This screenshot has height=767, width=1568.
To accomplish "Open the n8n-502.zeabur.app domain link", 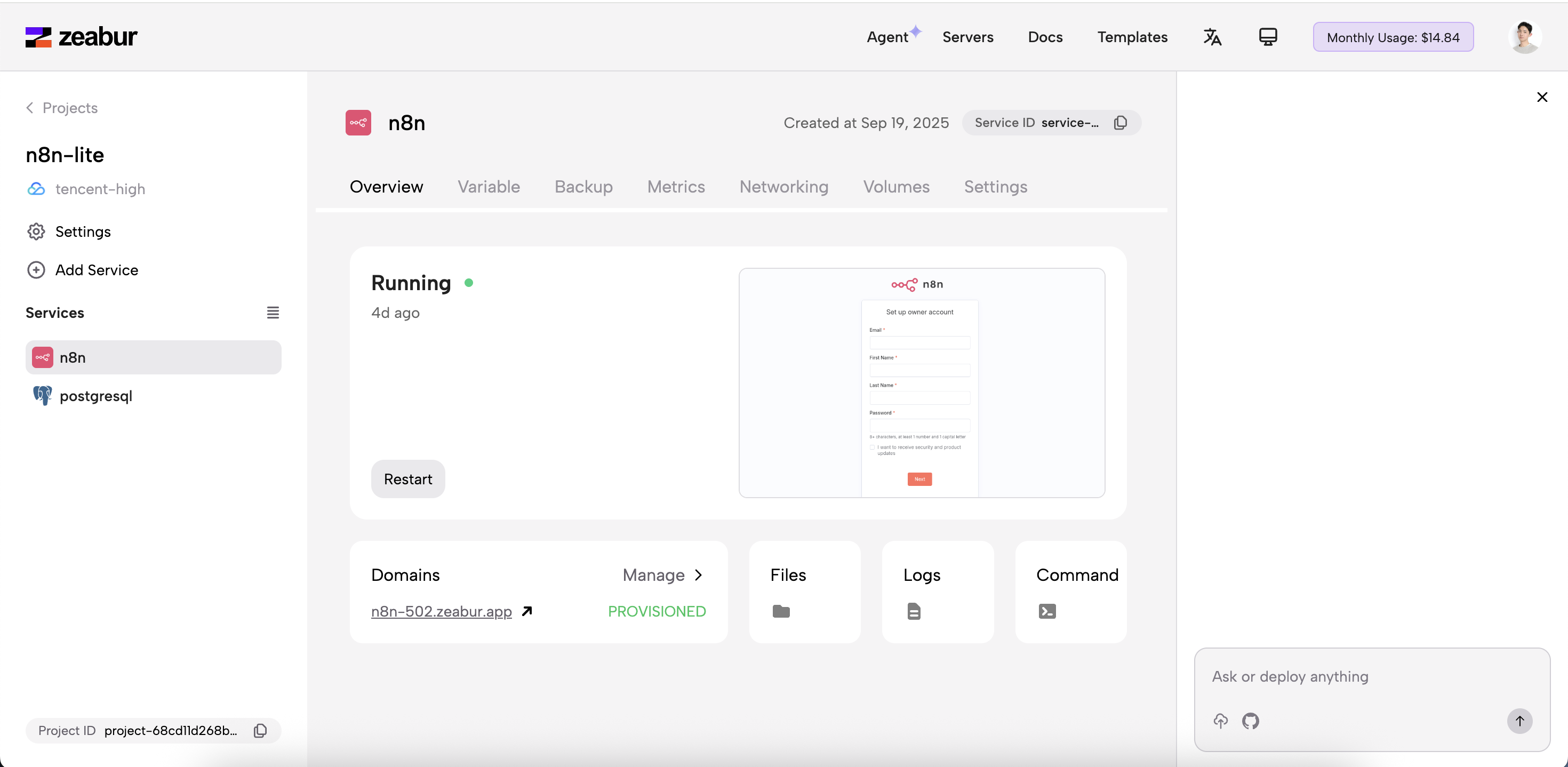I will [441, 611].
